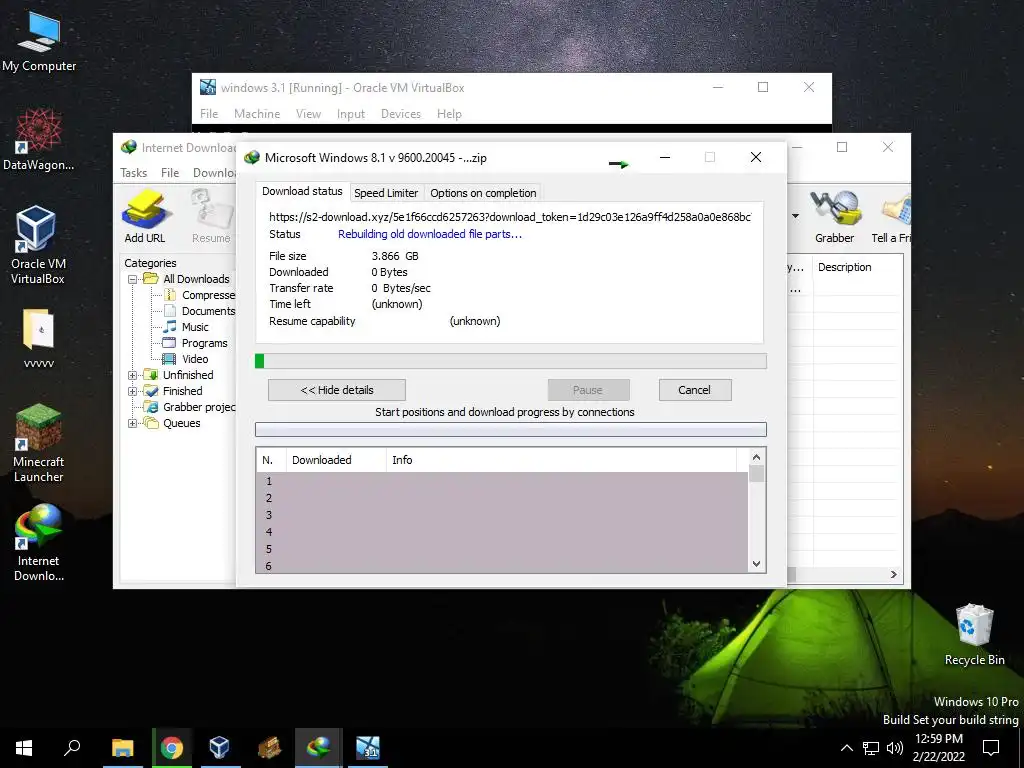Image resolution: width=1024 pixels, height=768 pixels.
Task: Collapse the All Downloads tree node
Action: (133, 279)
